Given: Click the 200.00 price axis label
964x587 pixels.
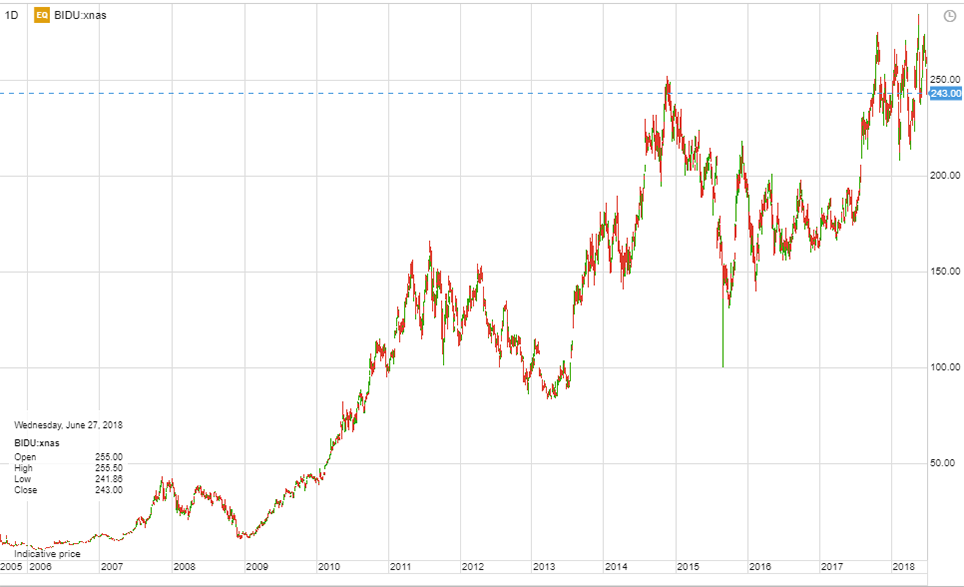Looking at the screenshot, I should tap(945, 175).
